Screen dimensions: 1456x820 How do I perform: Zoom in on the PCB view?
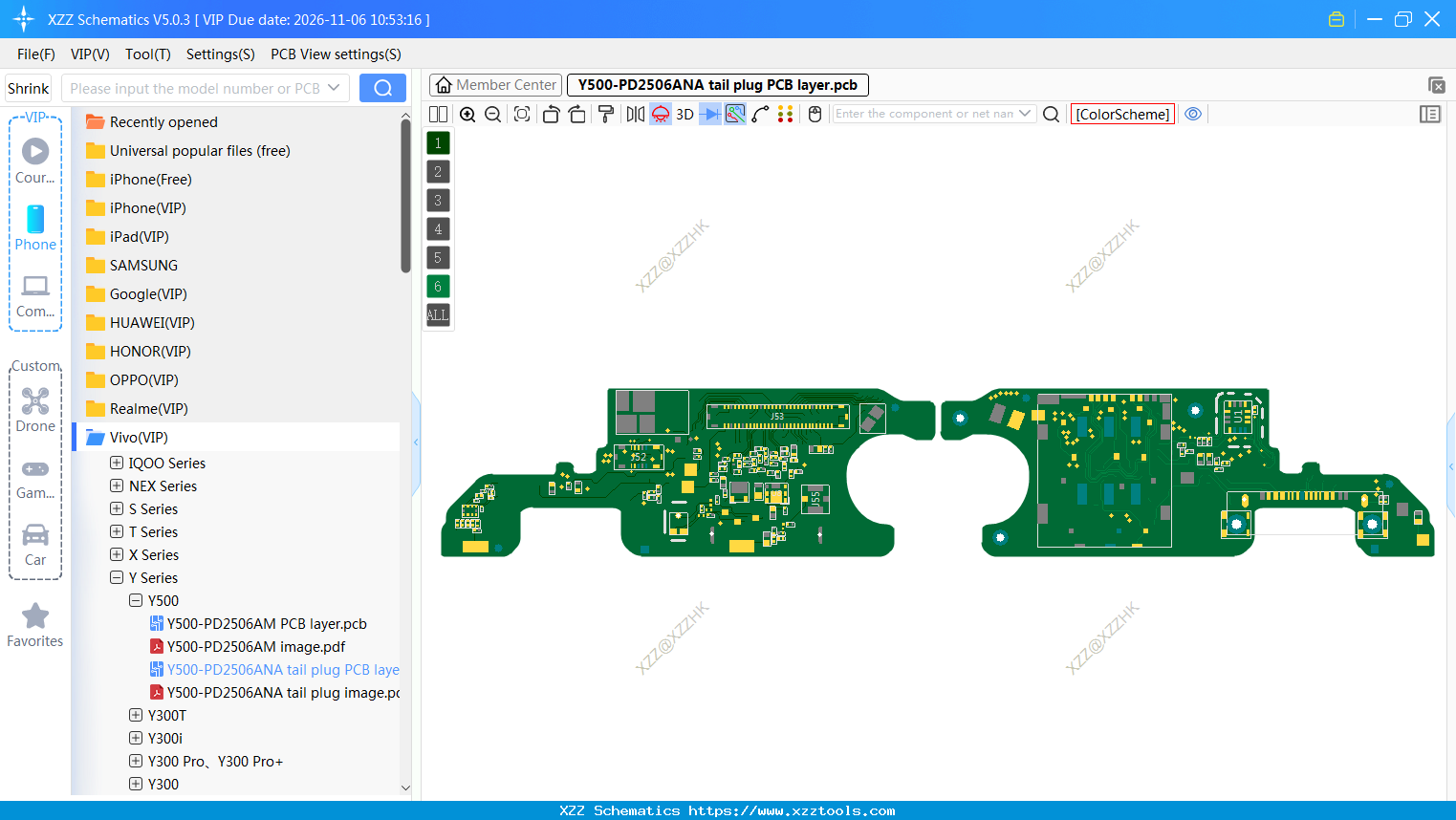tap(467, 114)
